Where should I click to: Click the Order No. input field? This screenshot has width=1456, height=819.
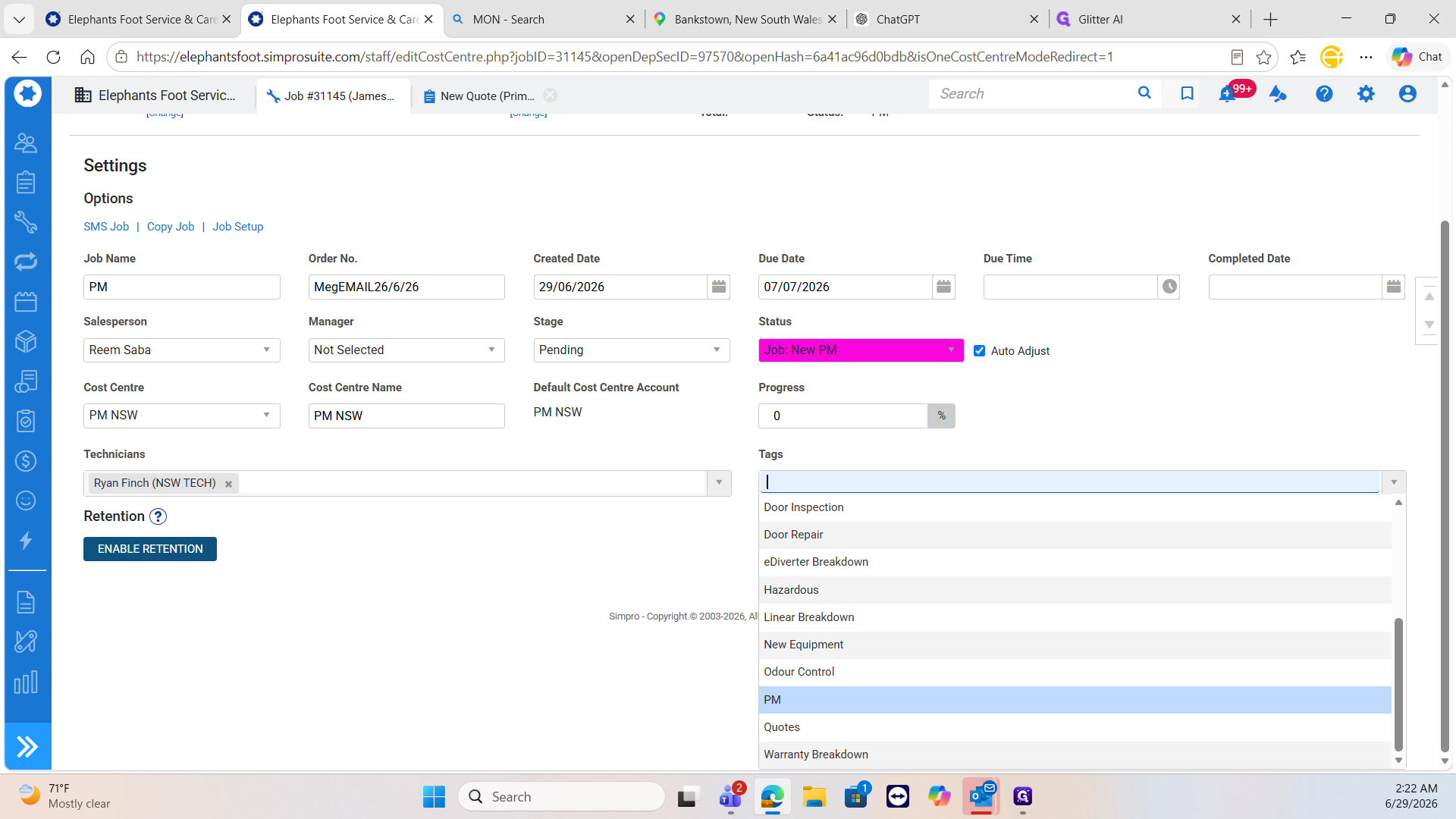click(x=406, y=287)
